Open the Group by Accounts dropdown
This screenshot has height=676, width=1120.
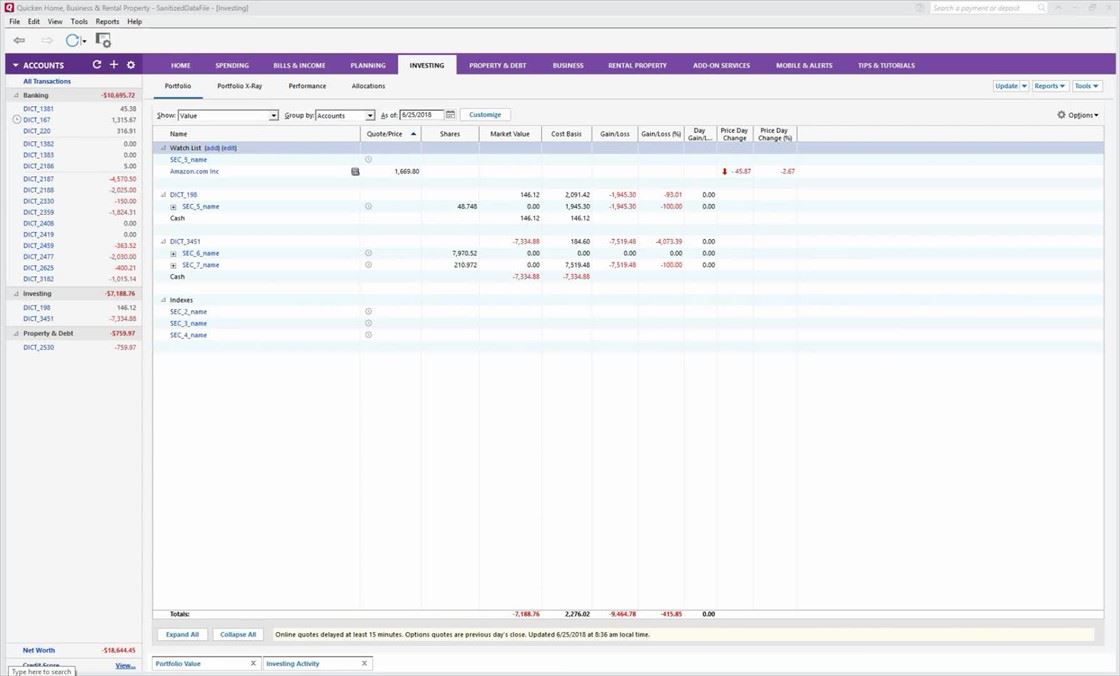(345, 116)
